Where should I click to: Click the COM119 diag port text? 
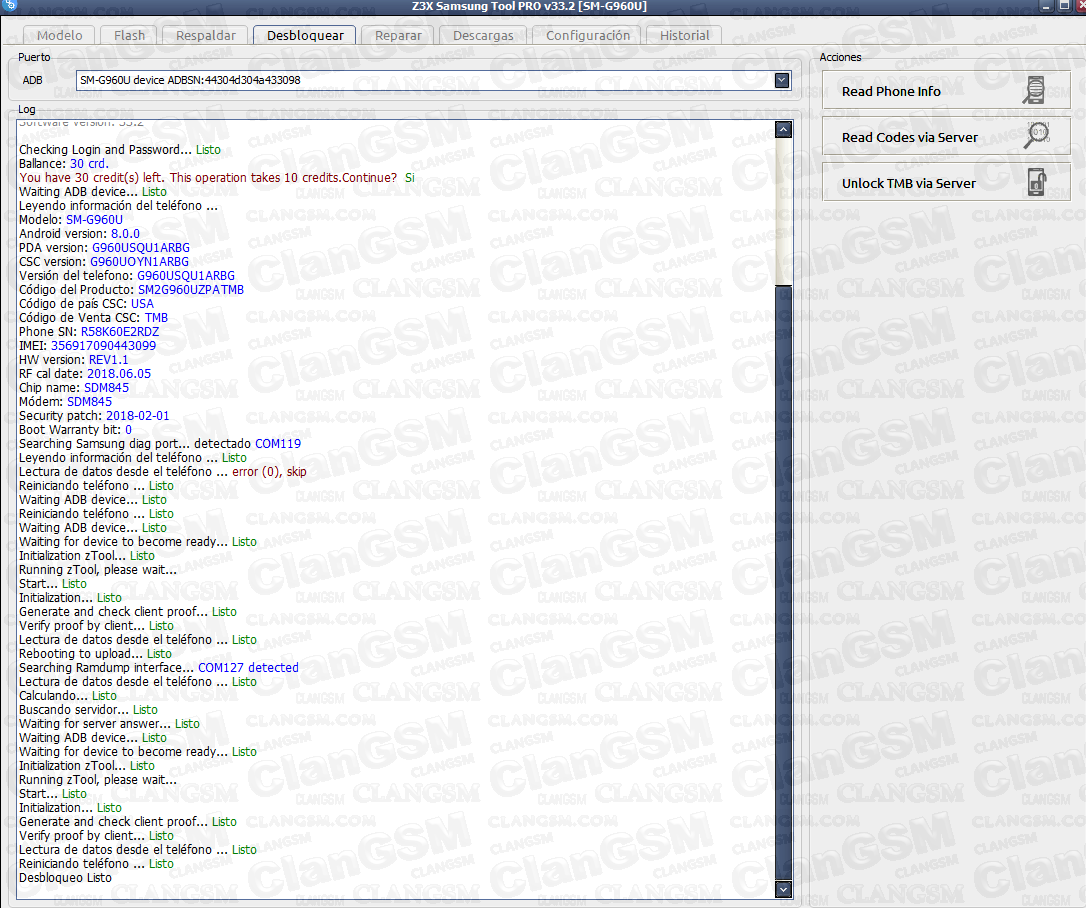click(x=278, y=443)
